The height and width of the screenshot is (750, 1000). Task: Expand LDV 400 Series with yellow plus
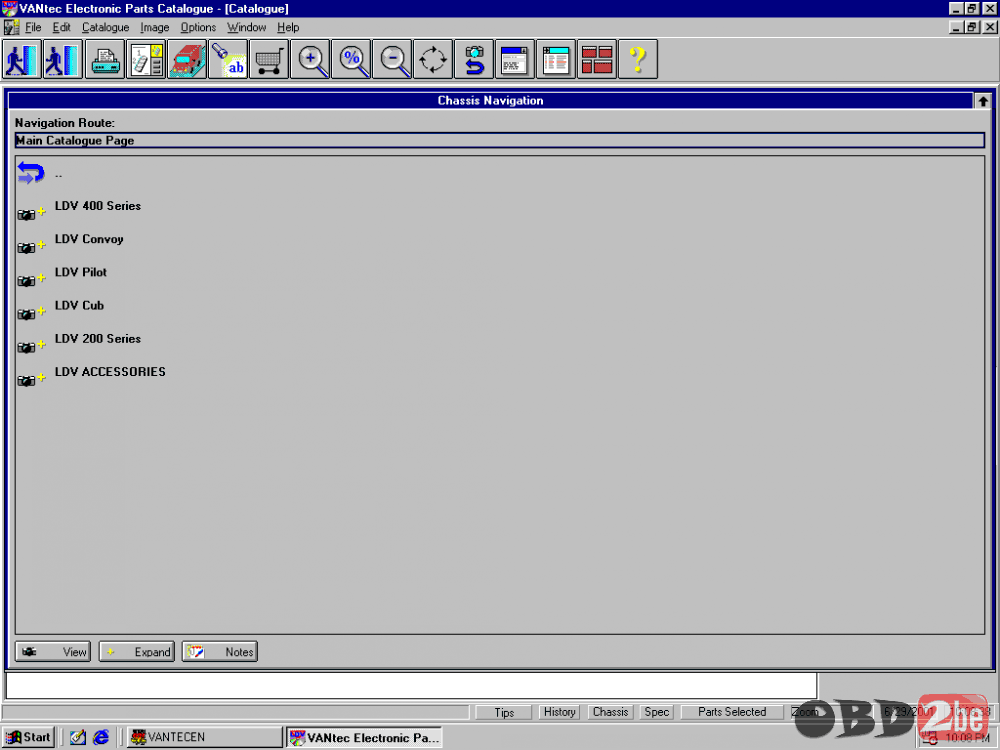pyautogui.click(x=41, y=211)
